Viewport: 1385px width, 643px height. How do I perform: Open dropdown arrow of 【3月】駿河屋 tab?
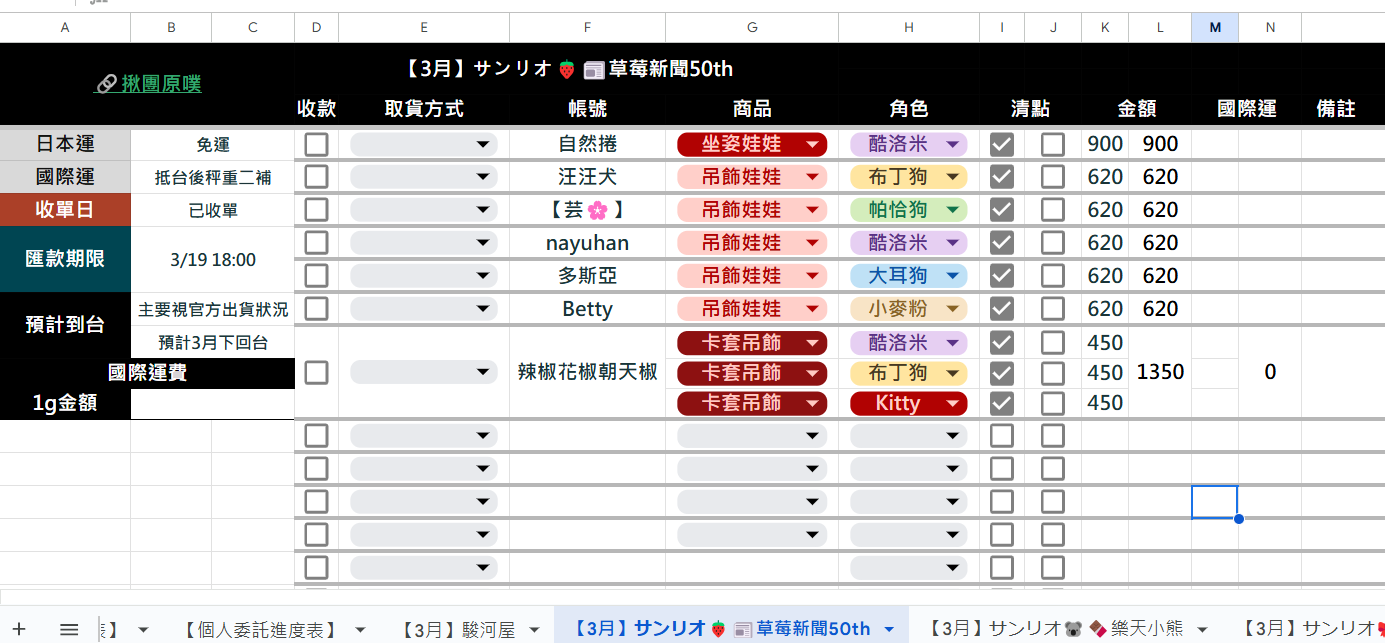point(533,630)
